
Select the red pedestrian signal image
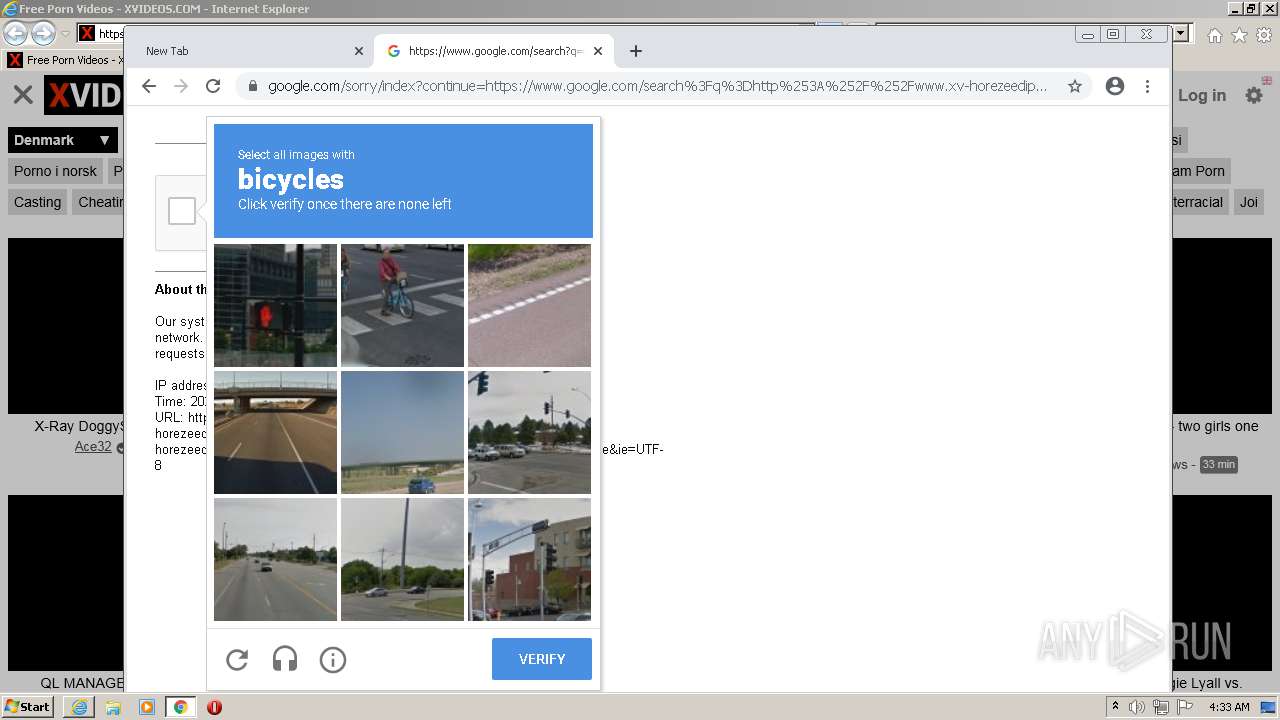(x=275, y=305)
